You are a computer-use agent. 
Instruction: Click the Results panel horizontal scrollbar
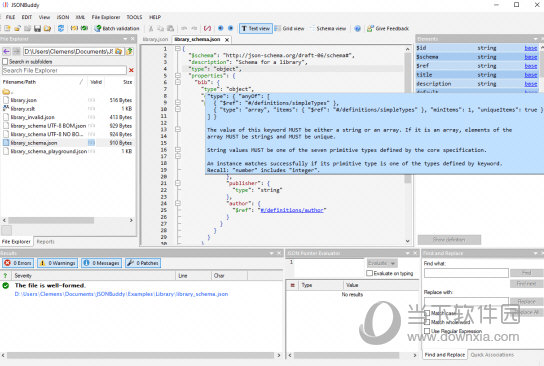[140, 355]
